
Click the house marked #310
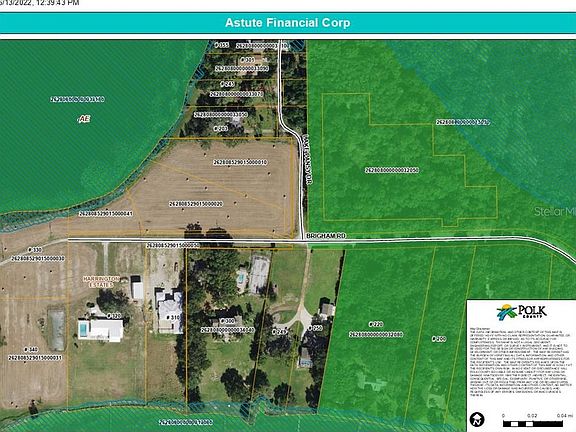tap(170, 312)
